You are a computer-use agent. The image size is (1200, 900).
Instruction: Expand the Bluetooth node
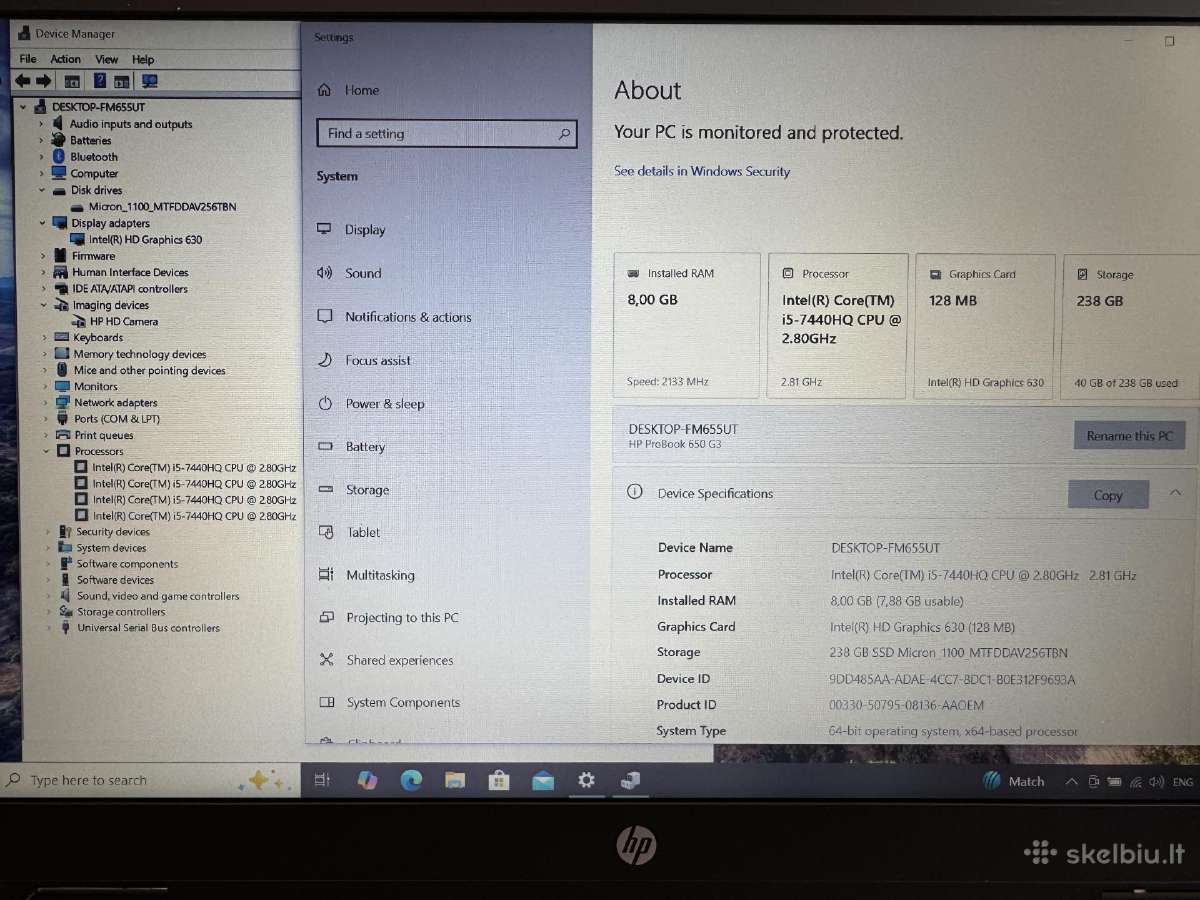point(41,157)
